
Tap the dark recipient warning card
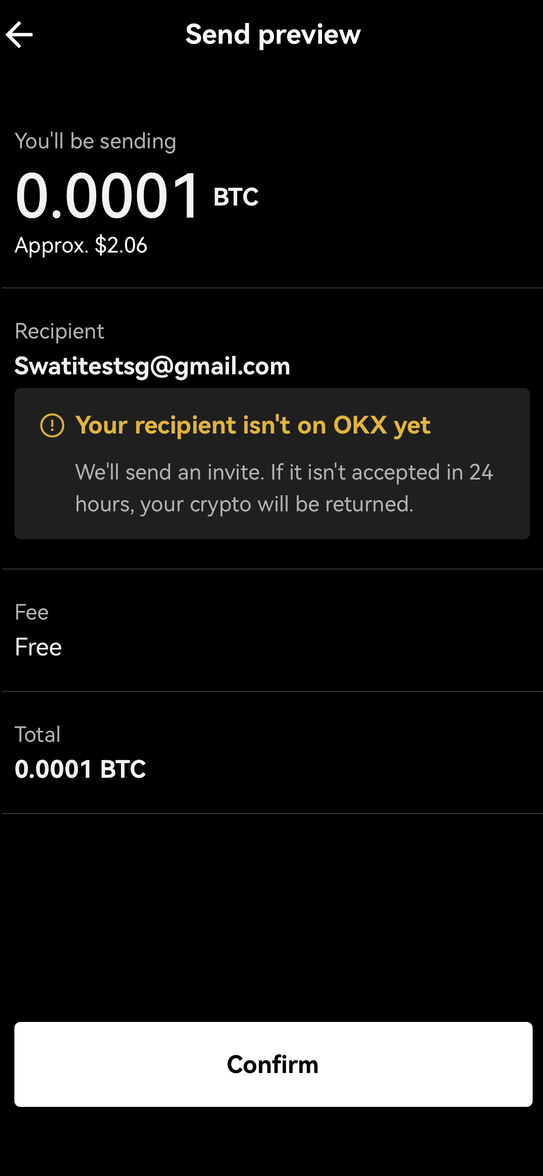tap(272, 464)
